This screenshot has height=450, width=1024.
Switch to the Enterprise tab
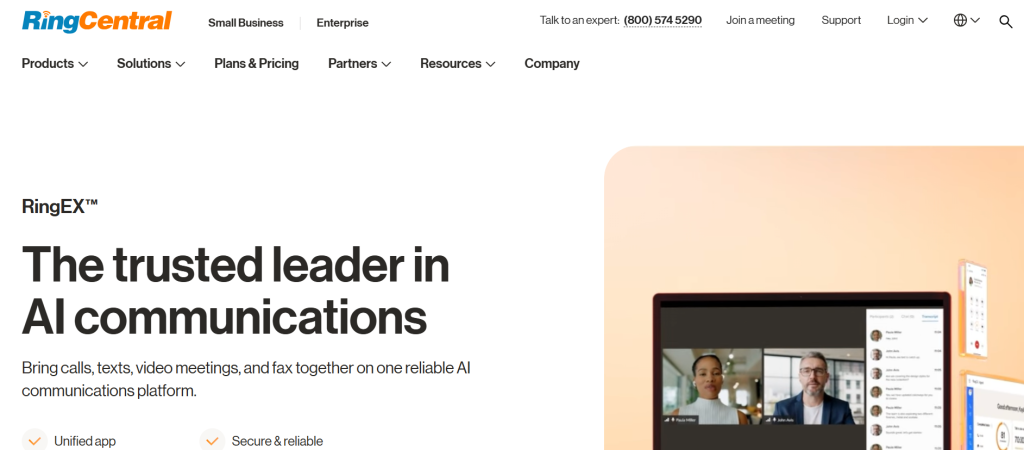click(x=342, y=23)
